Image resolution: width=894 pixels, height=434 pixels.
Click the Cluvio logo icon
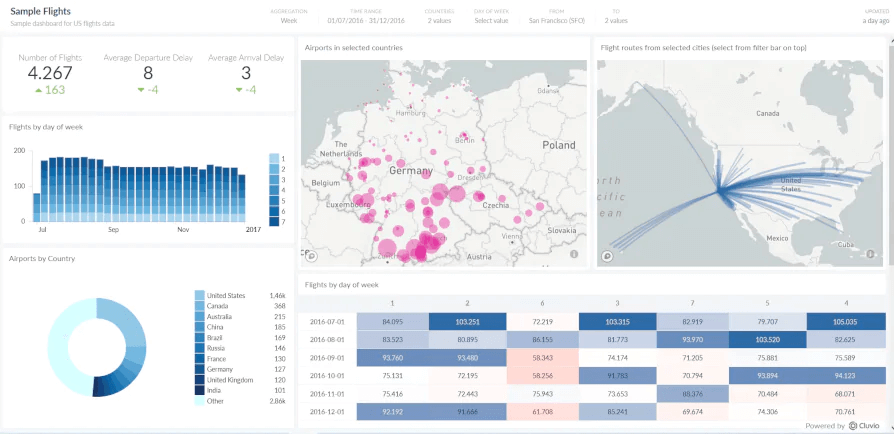point(853,425)
